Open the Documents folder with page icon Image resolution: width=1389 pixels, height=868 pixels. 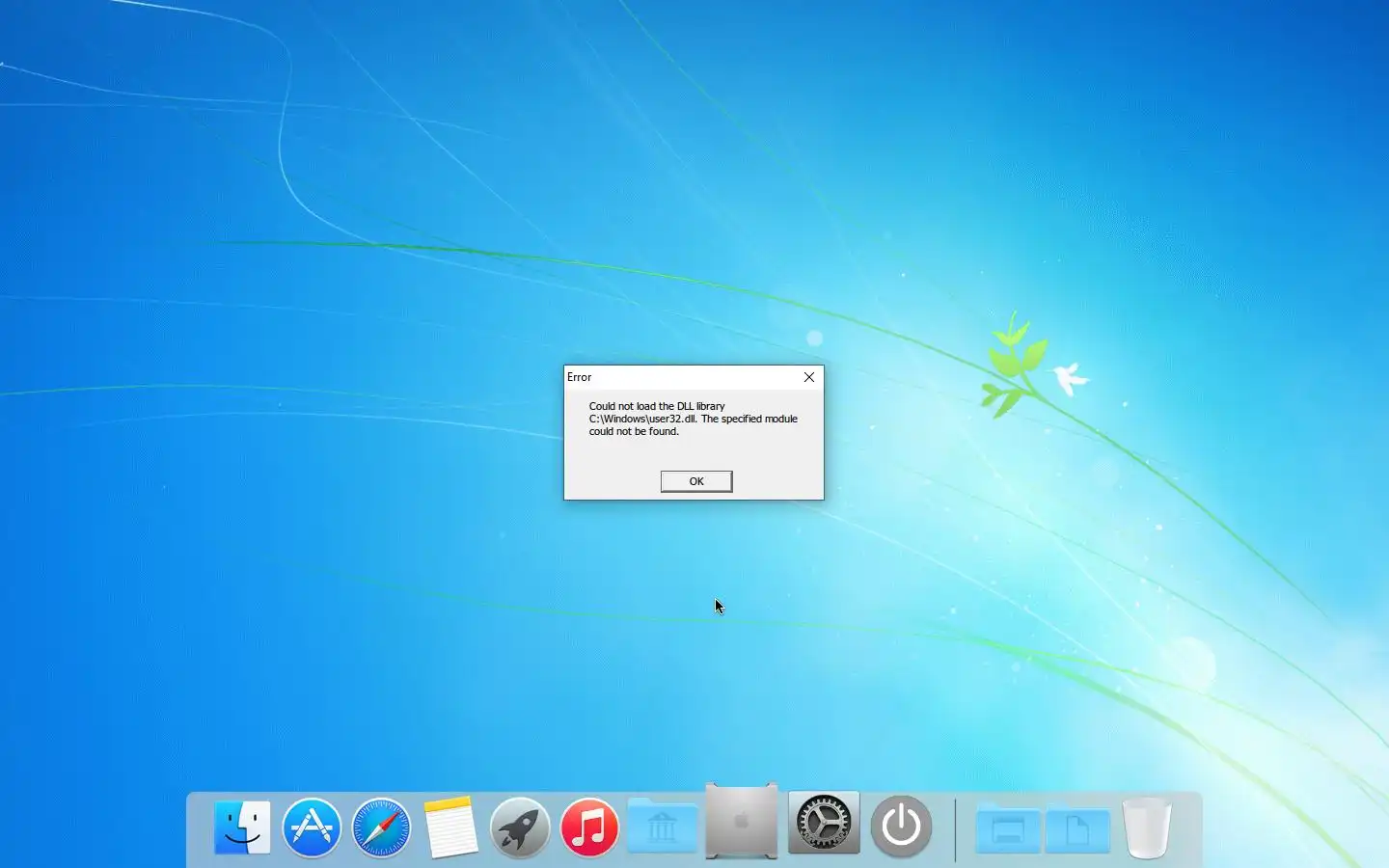pyautogui.click(x=1076, y=827)
